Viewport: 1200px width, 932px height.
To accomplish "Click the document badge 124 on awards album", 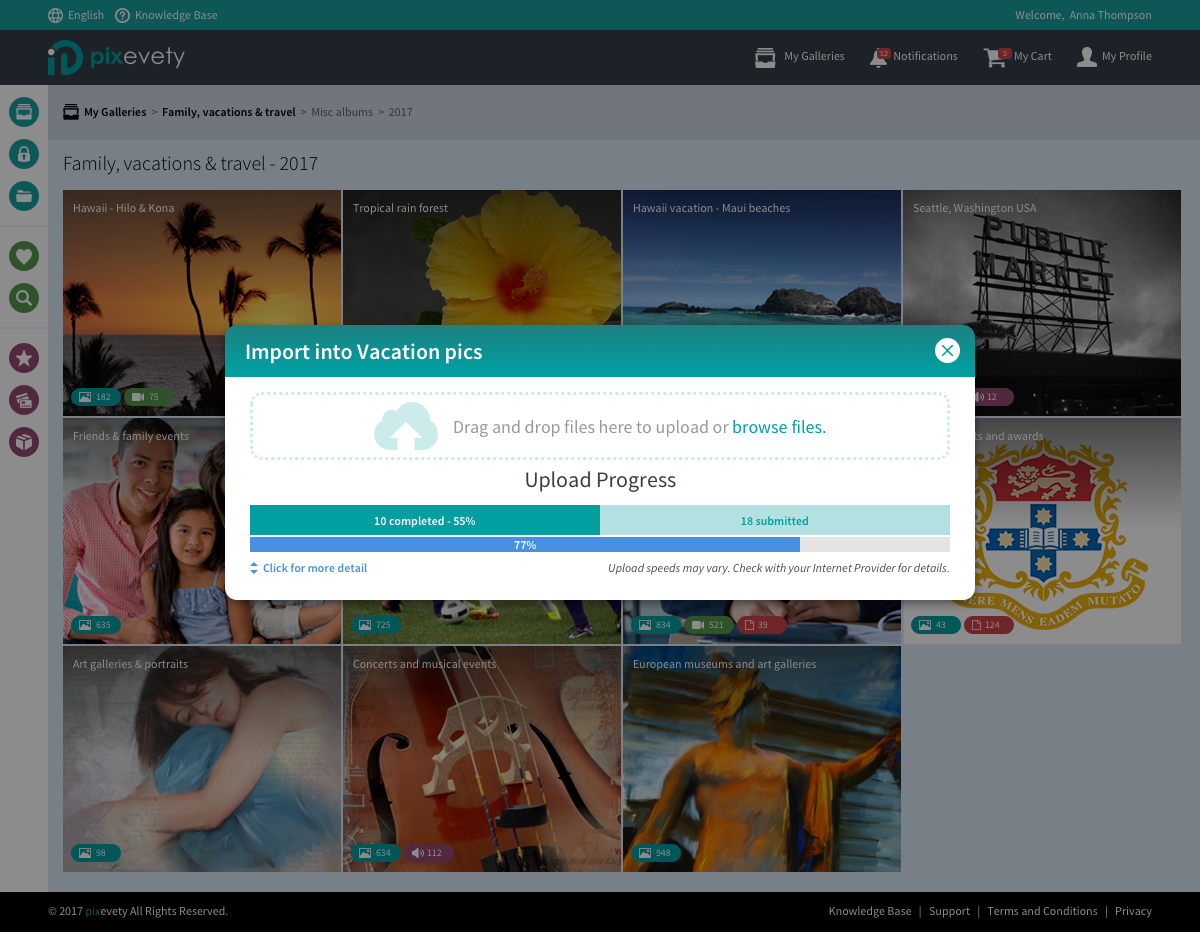I will point(989,625).
